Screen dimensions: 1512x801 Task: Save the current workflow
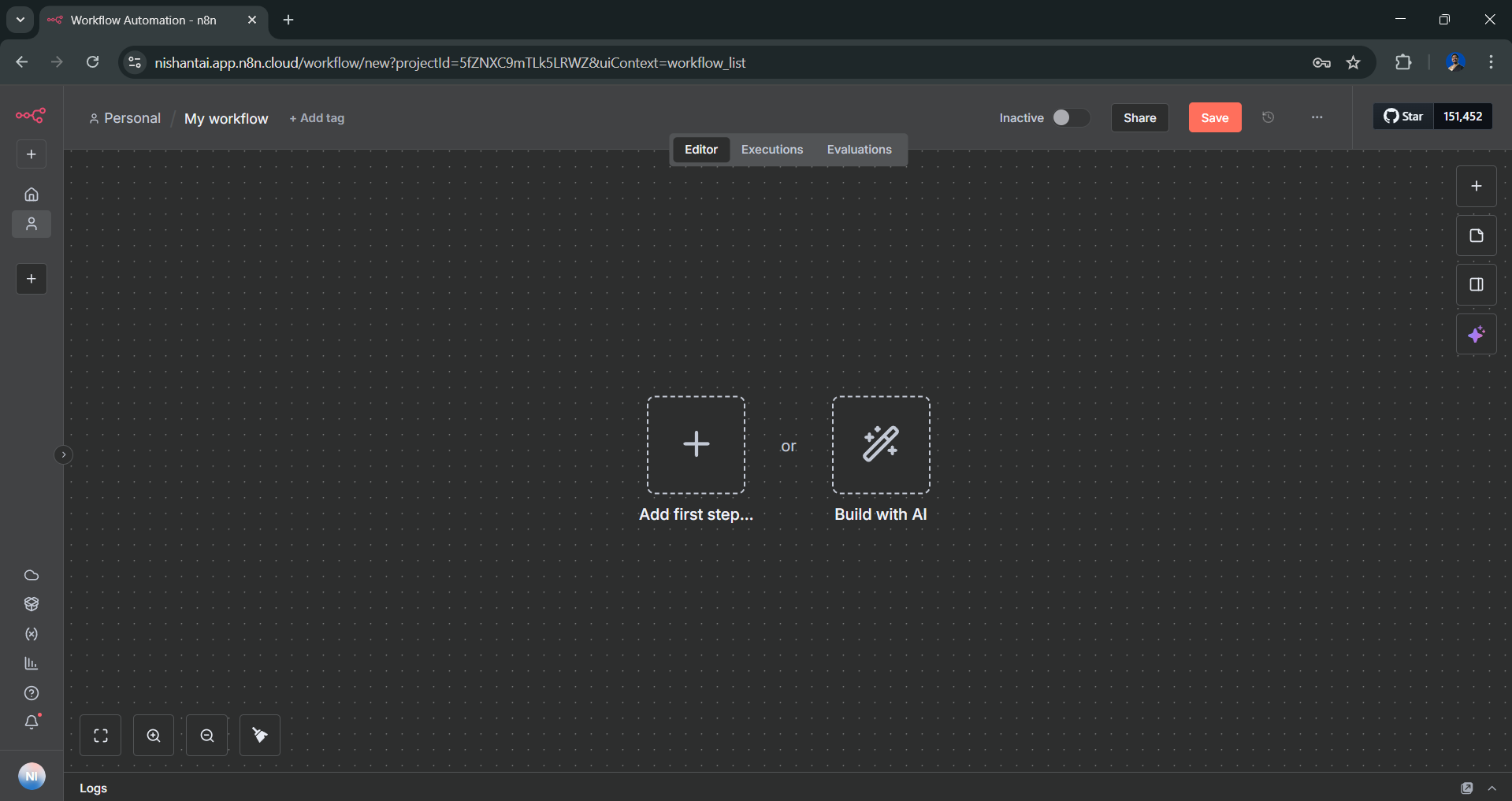(x=1214, y=117)
